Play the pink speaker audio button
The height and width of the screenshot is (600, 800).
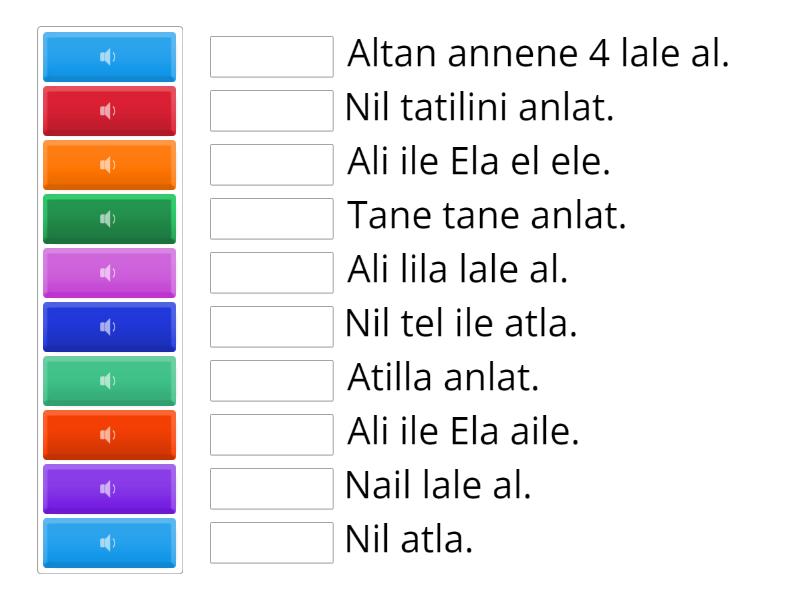tap(109, 273)
